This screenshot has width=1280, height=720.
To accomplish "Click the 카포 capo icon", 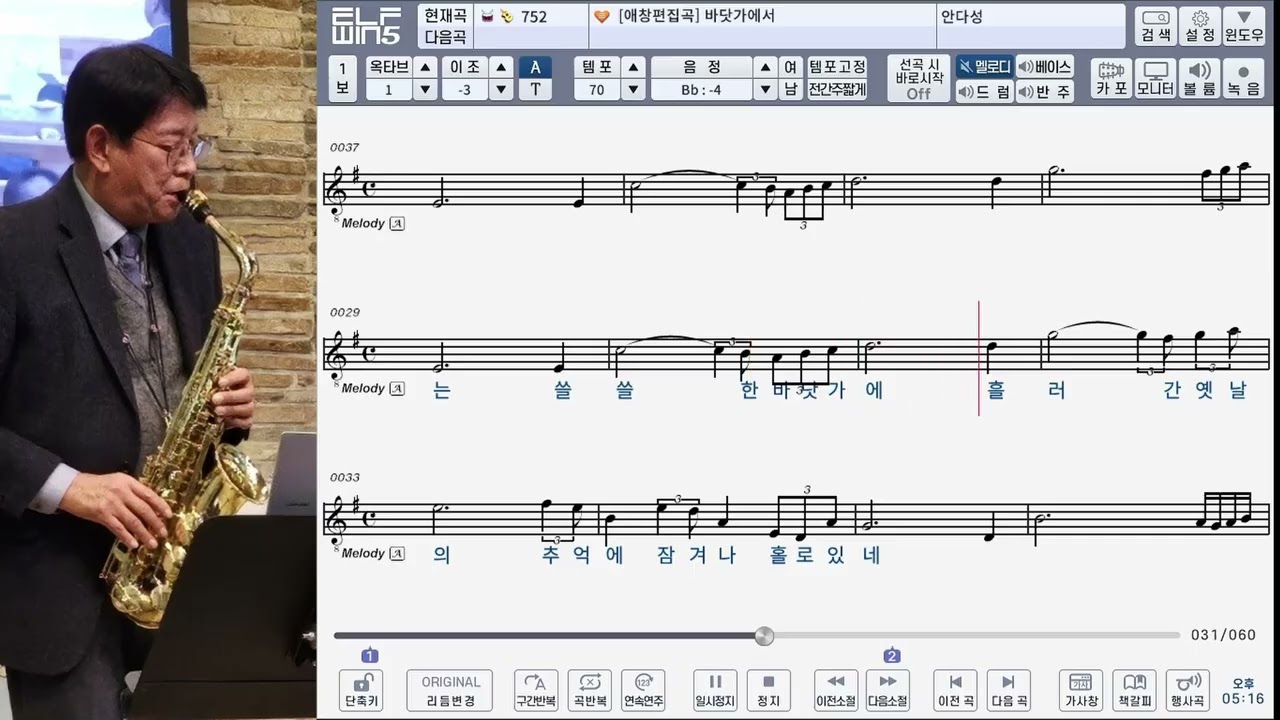I will pyautogui.click(x=1112, y=78).
